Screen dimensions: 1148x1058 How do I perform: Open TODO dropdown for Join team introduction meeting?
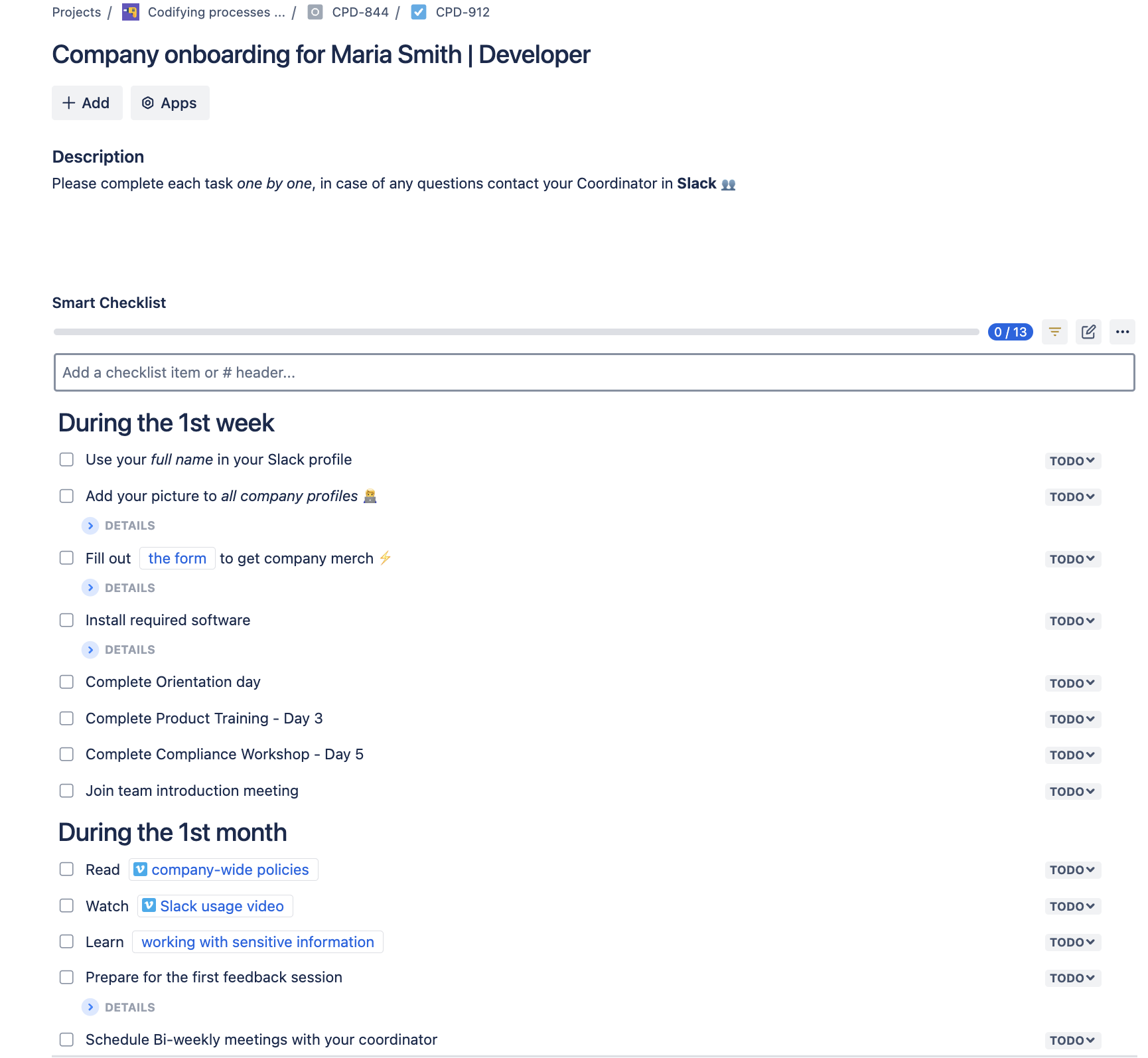[x=1072, y=791]
